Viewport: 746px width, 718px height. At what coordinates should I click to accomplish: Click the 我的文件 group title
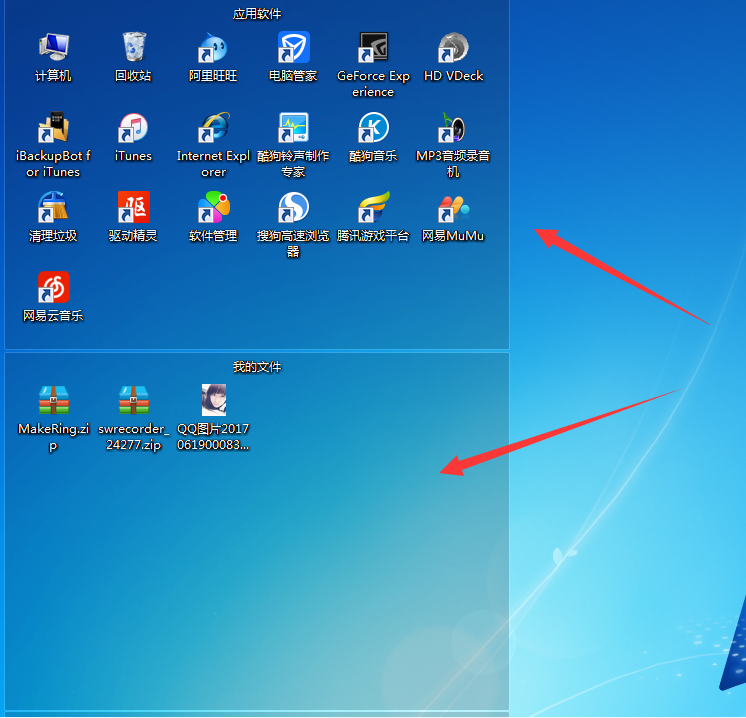pos(257,367)
